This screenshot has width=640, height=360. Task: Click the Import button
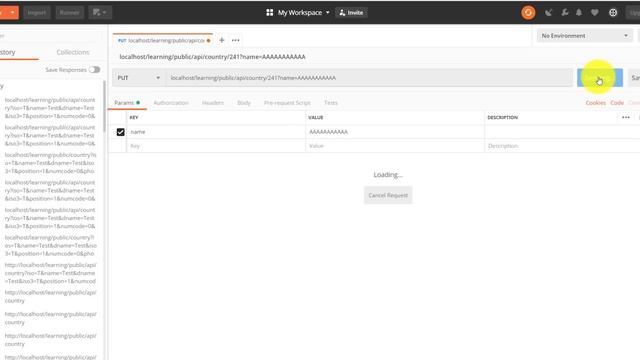click(x=37, y=13)
